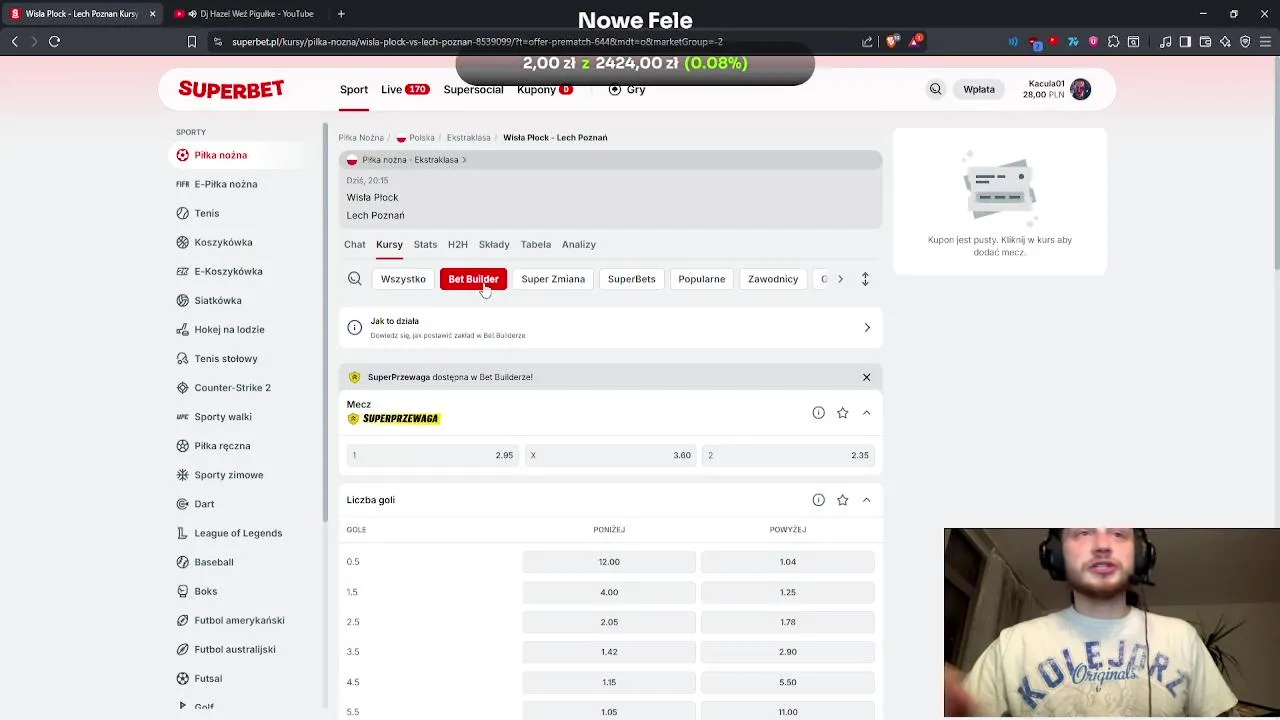Screen dimensions: 1280x720
Task: Open Dart sport category
Action: pyautogui.click(x=195, y=504)
